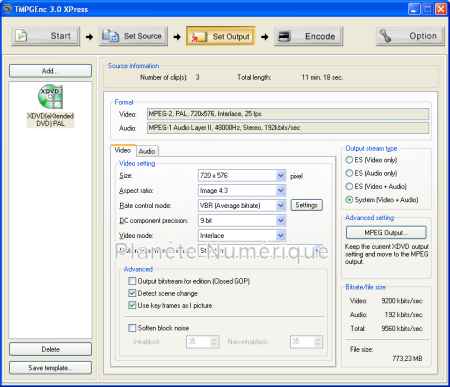Enable Output bitstream for edition (Closed GOP)

point(132,281)
